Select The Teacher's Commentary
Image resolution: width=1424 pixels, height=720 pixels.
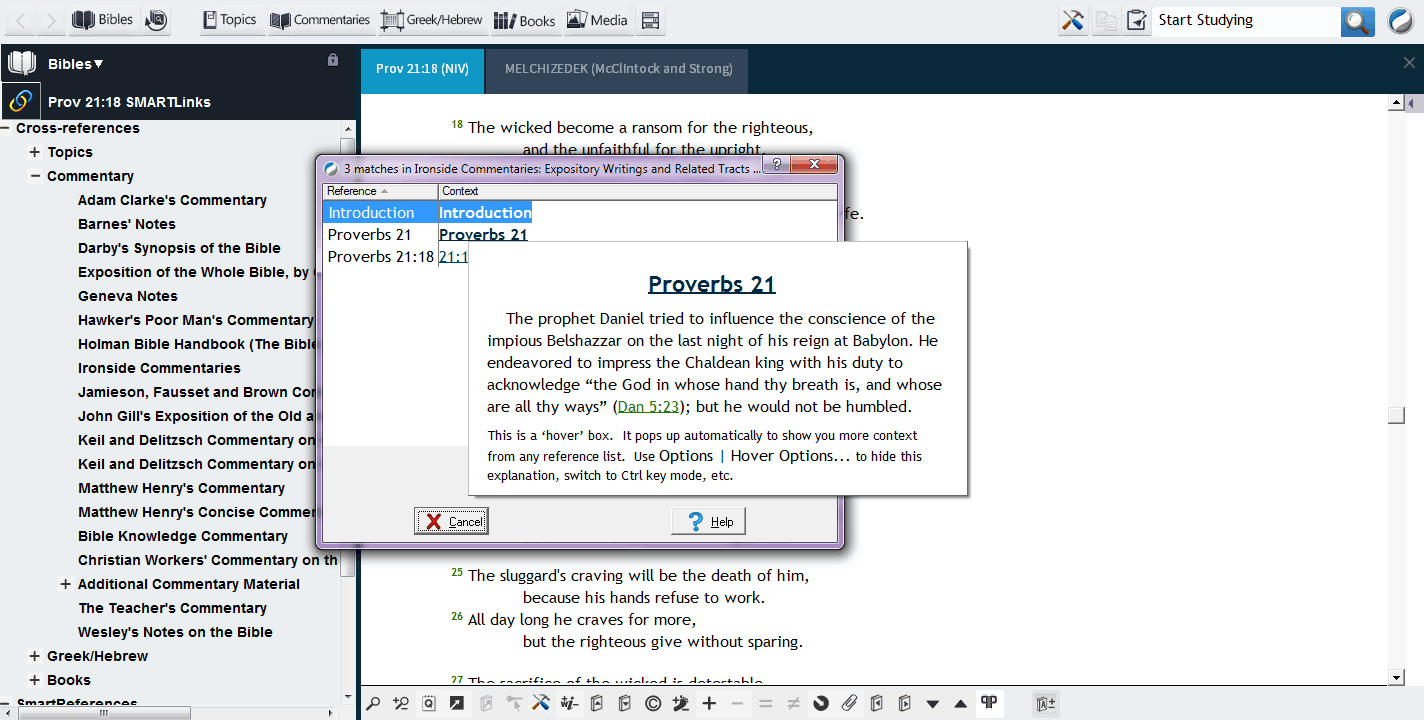(172, 608)
